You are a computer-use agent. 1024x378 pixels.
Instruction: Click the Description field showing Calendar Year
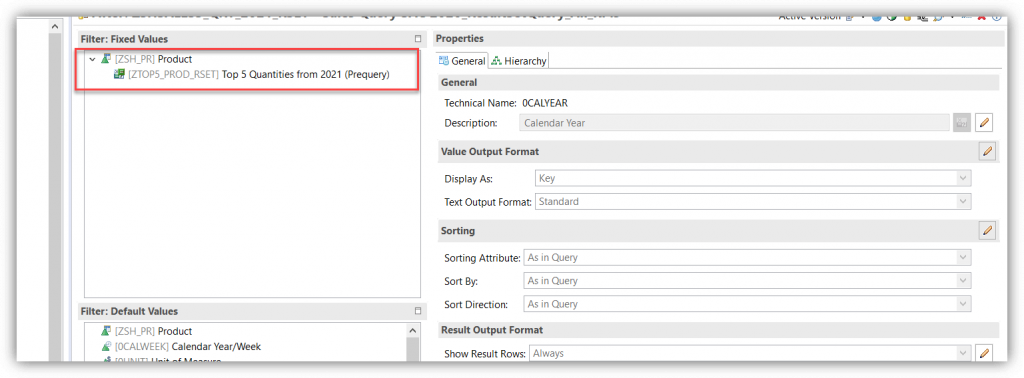click(735, 122)
